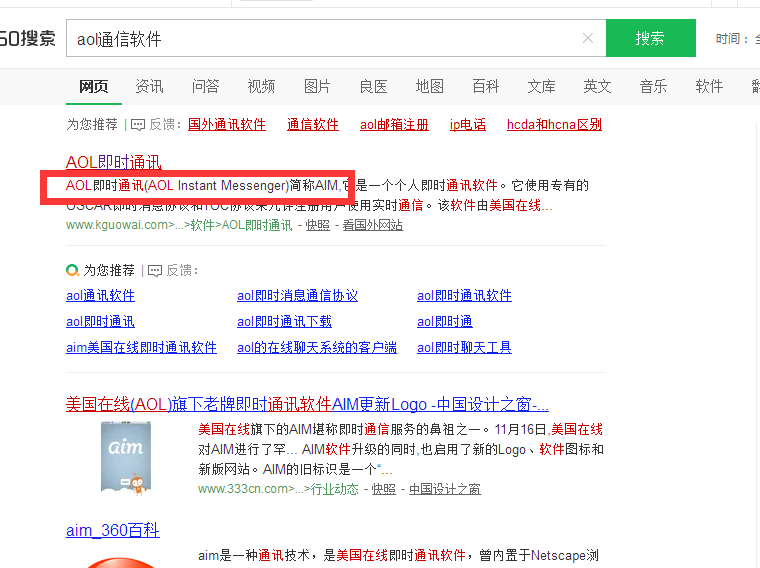The height and width of the screenshot is (568, 760).
Task: Open related search aol即时通讯下载
Action: click(284, 322)
